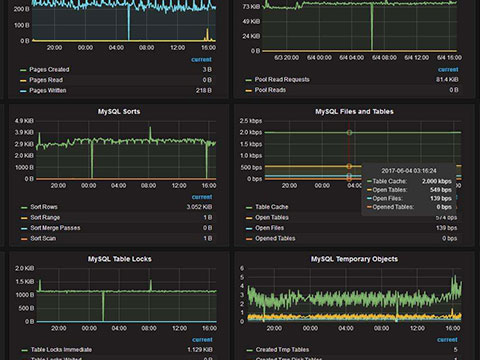Image resolution: width=480 pixels, height=360 pixels.
Task: Toggle the Sort Scan series
Action: [43, 238]
